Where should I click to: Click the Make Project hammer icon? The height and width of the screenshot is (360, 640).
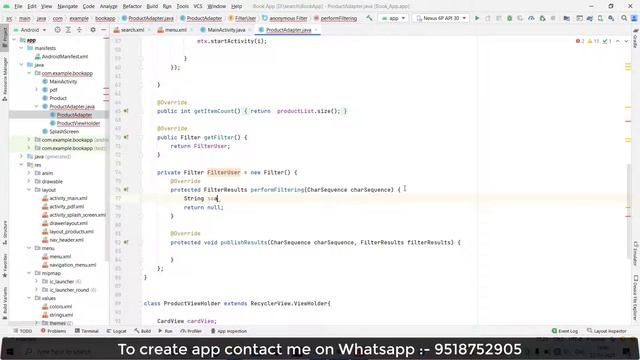[369, 18]
